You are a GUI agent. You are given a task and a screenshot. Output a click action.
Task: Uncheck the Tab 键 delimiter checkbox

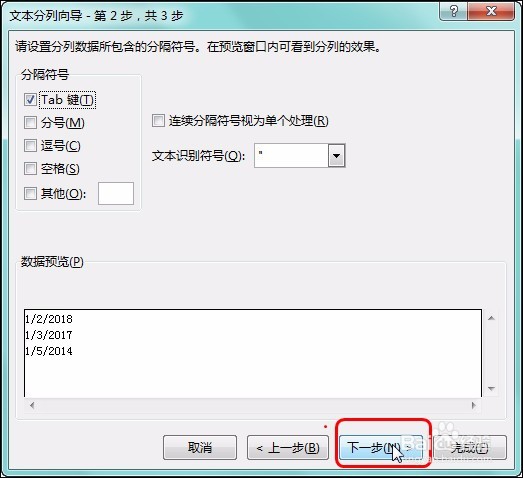tap(30, 99)
